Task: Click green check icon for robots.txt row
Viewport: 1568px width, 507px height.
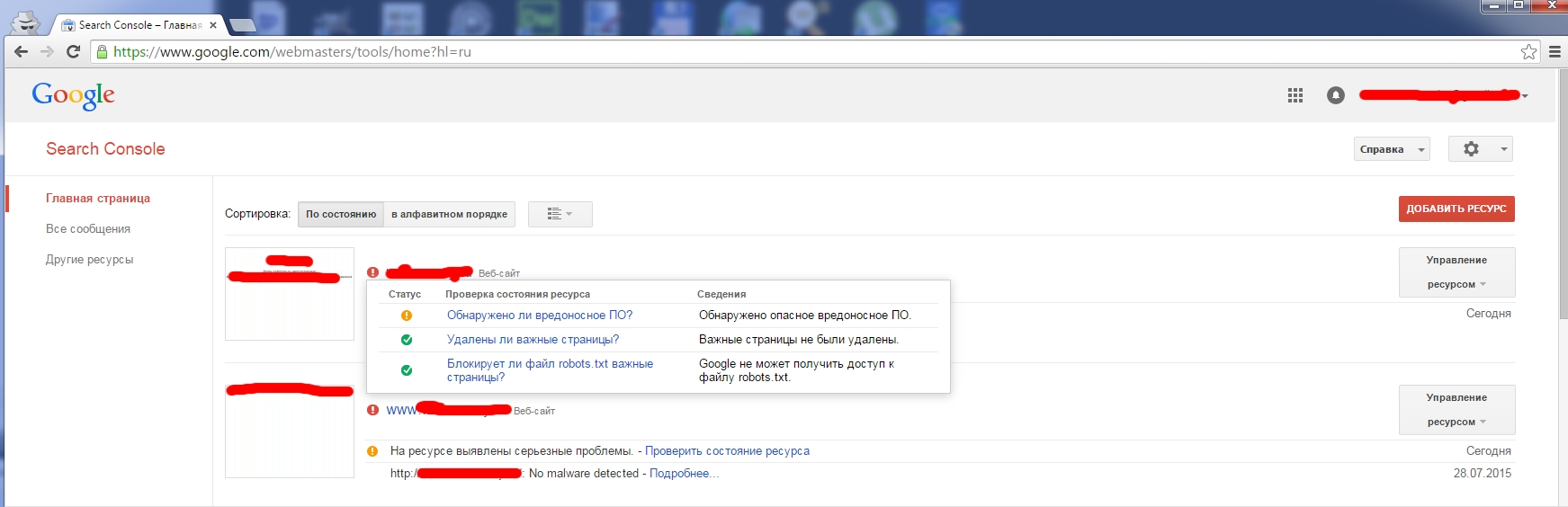Action: click(407, 370)
